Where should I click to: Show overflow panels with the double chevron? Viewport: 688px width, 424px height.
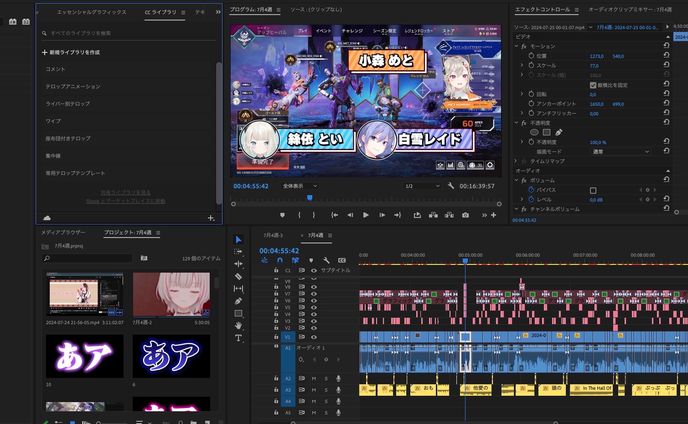click(x=218, y=12)
